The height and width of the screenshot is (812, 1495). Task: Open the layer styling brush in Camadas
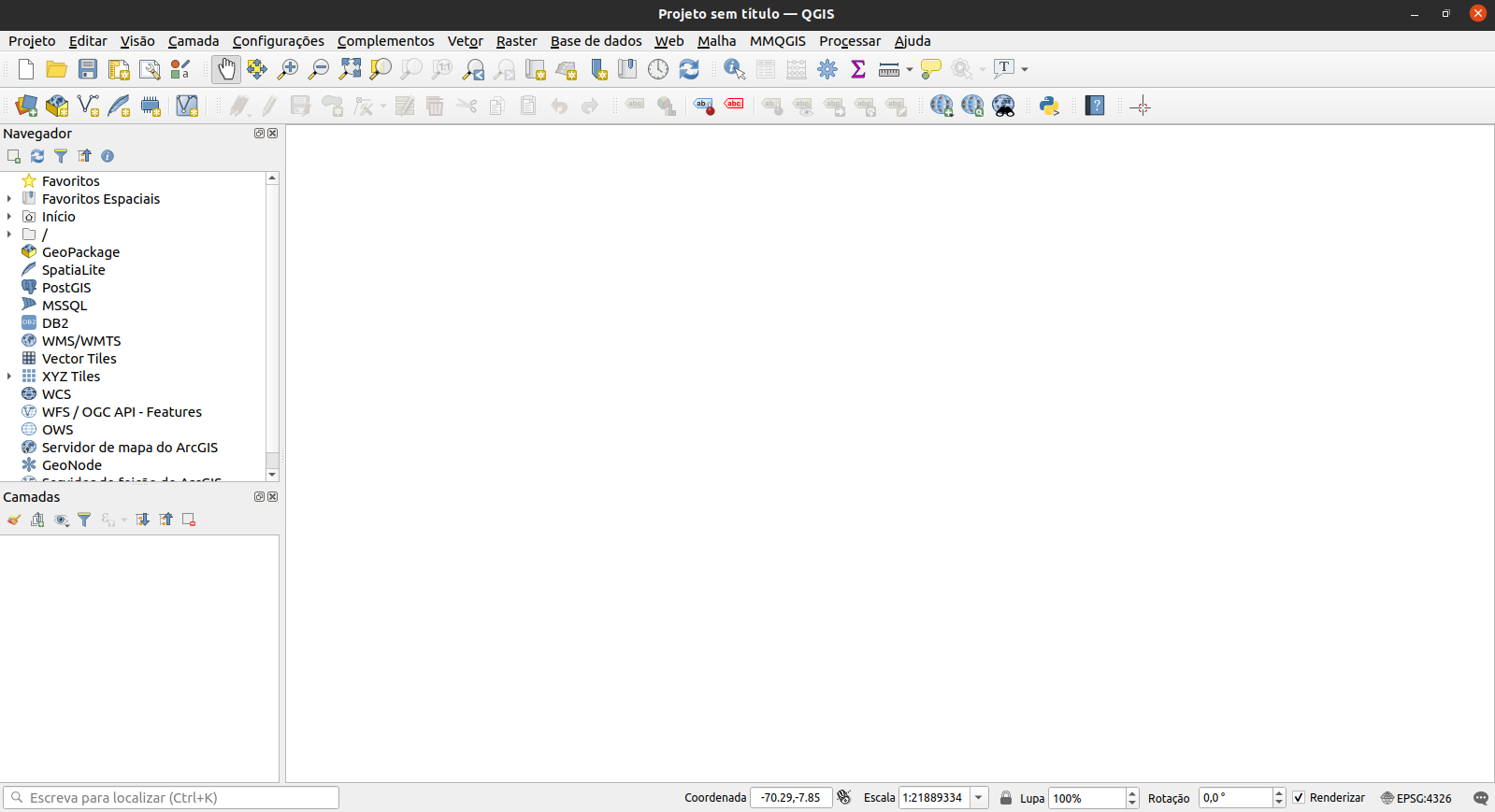(14, 520)
